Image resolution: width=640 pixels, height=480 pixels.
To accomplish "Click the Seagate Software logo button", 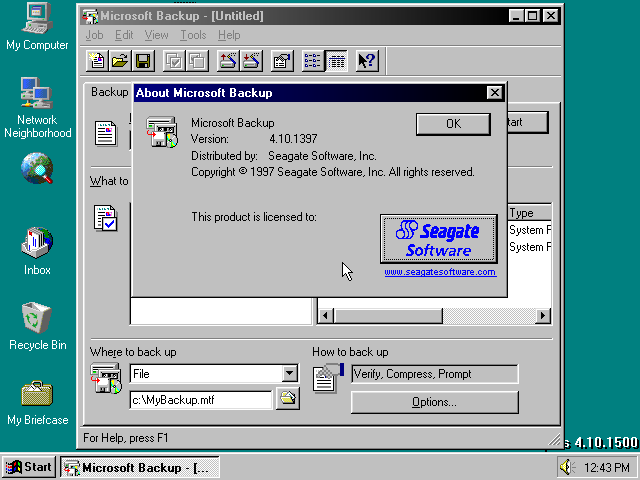I will tap(439, 239).
